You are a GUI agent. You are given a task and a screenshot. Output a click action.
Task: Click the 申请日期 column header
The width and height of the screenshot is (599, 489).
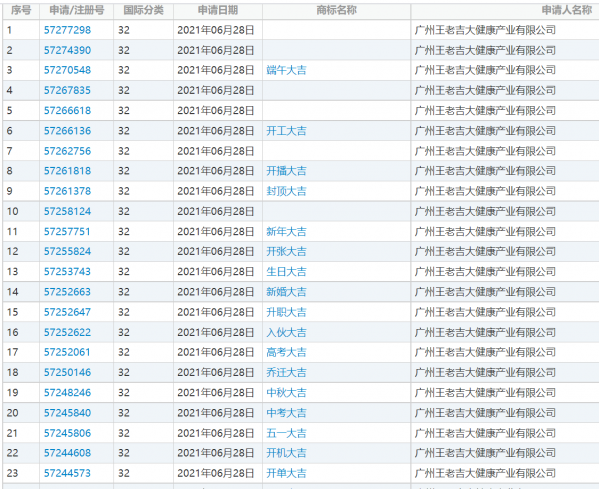pyautogui.click(x=218, y=10)
